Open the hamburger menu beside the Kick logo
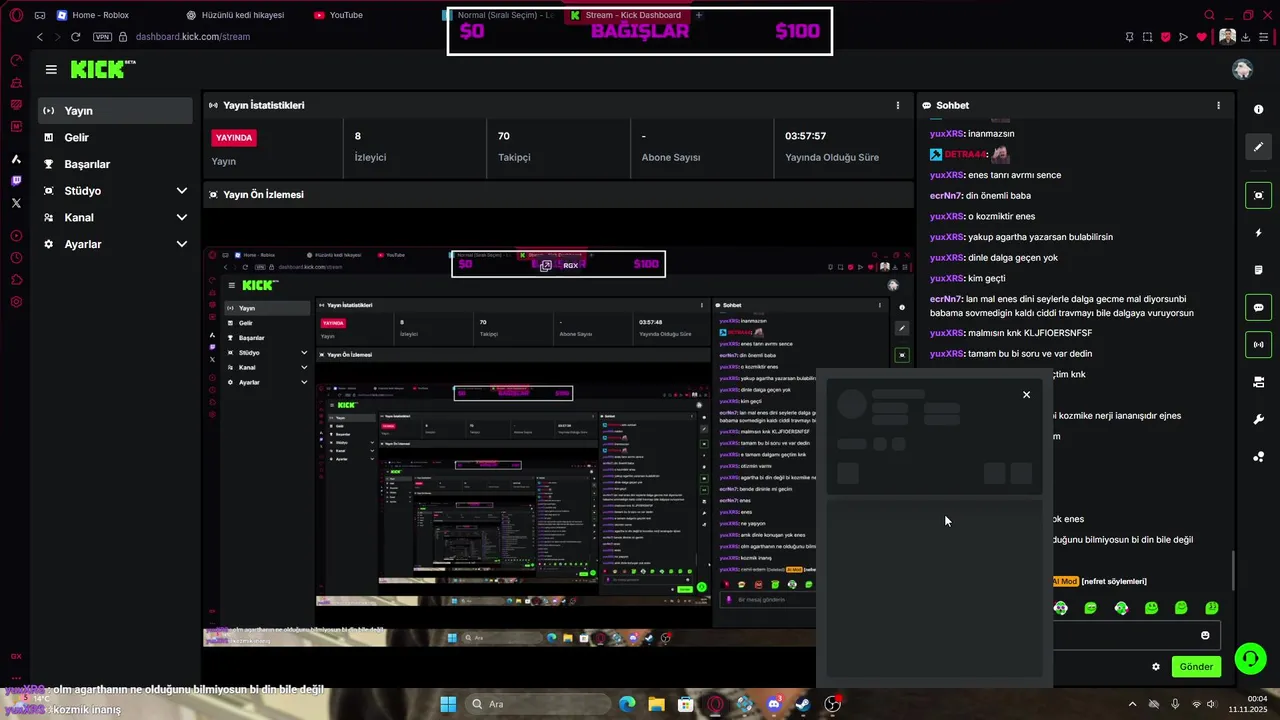This screenshot has width=1280, height=720. pos(51,69)
